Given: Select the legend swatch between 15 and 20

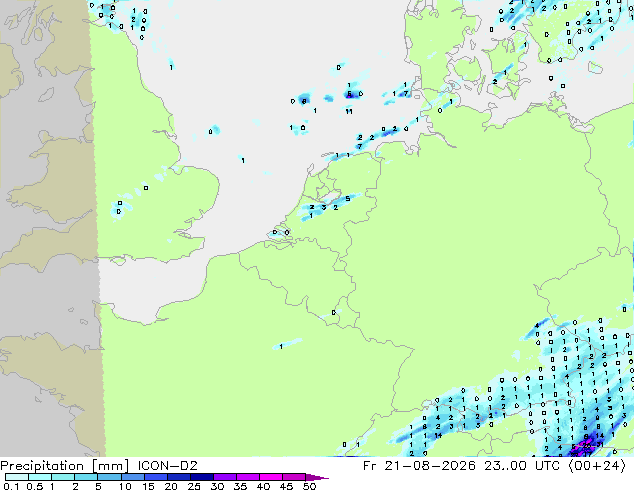Looking at the screenshot, I should [156, 477].
